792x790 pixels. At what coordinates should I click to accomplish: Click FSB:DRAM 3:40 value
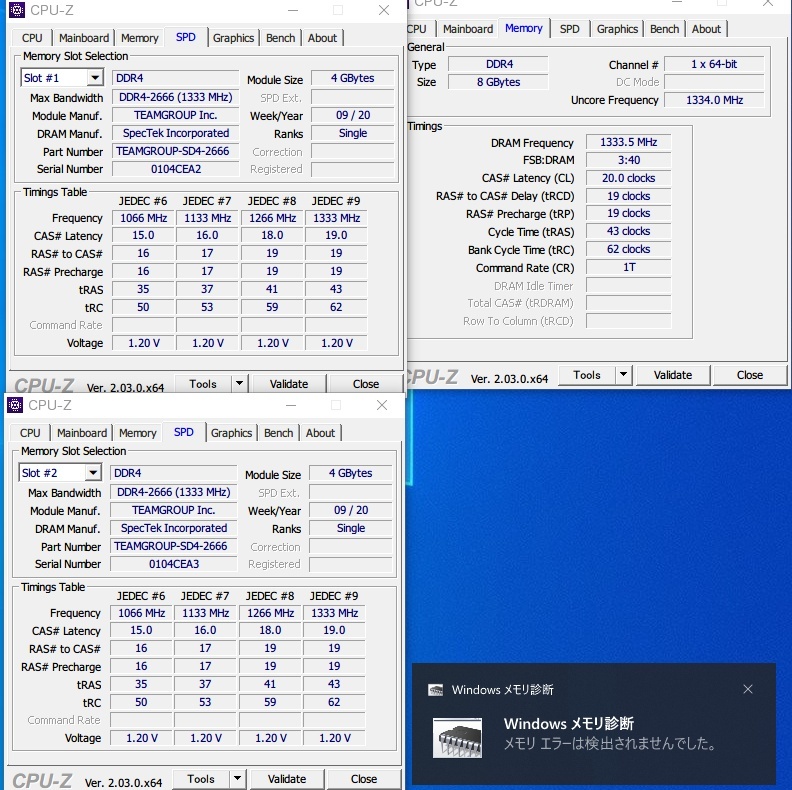click(x=628, y=160)
